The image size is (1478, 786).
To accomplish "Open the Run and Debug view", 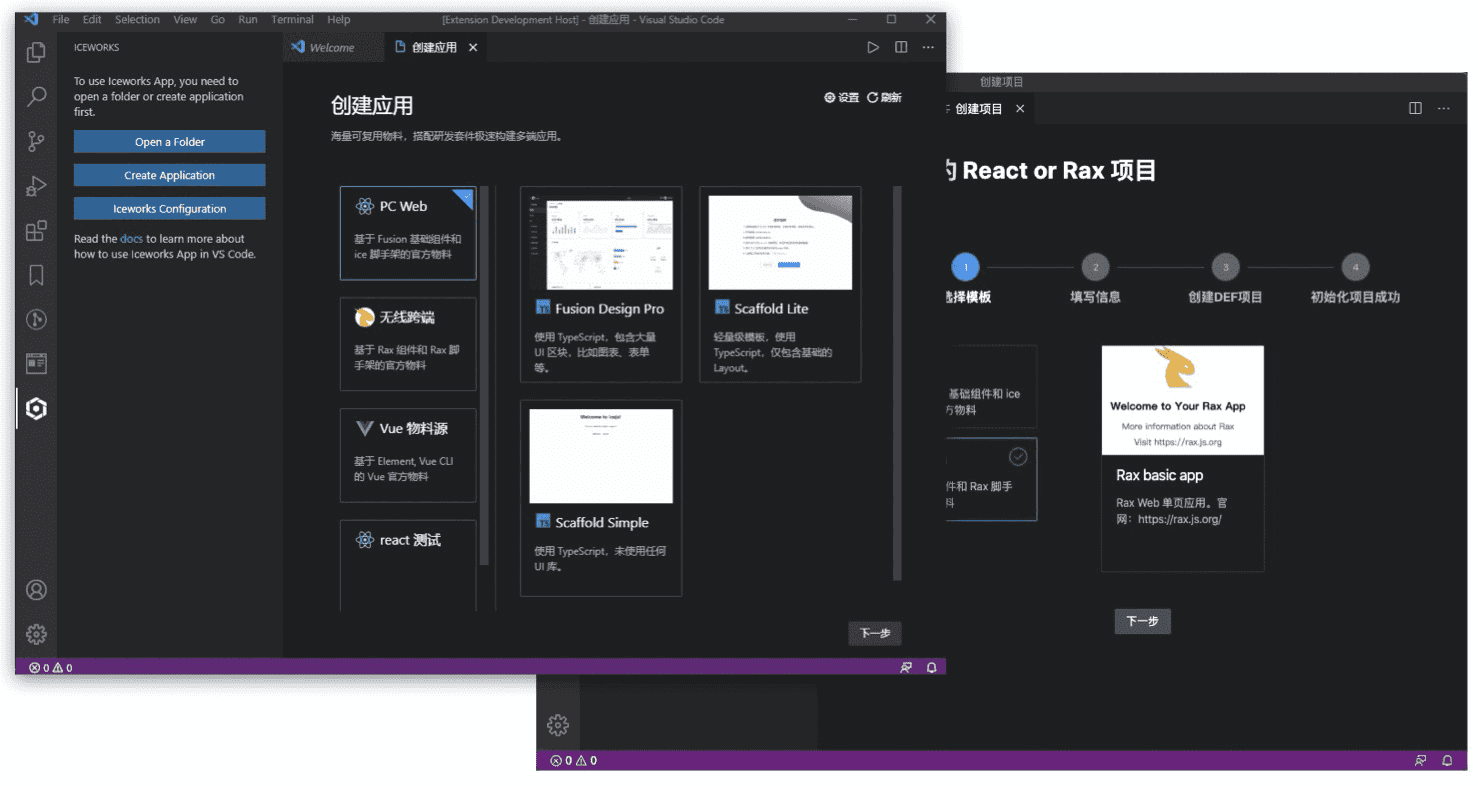I will pos(36,186).
